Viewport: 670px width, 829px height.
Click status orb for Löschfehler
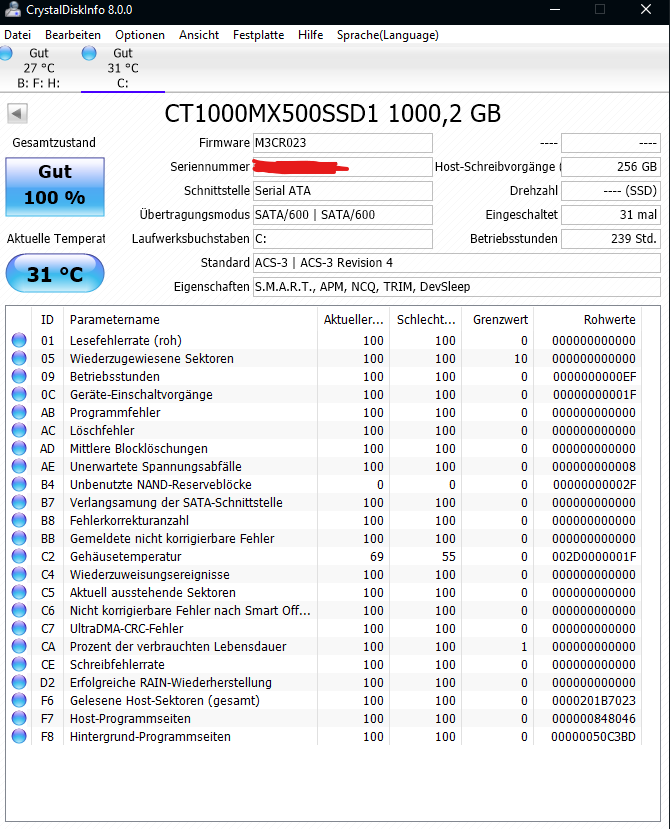19,430
